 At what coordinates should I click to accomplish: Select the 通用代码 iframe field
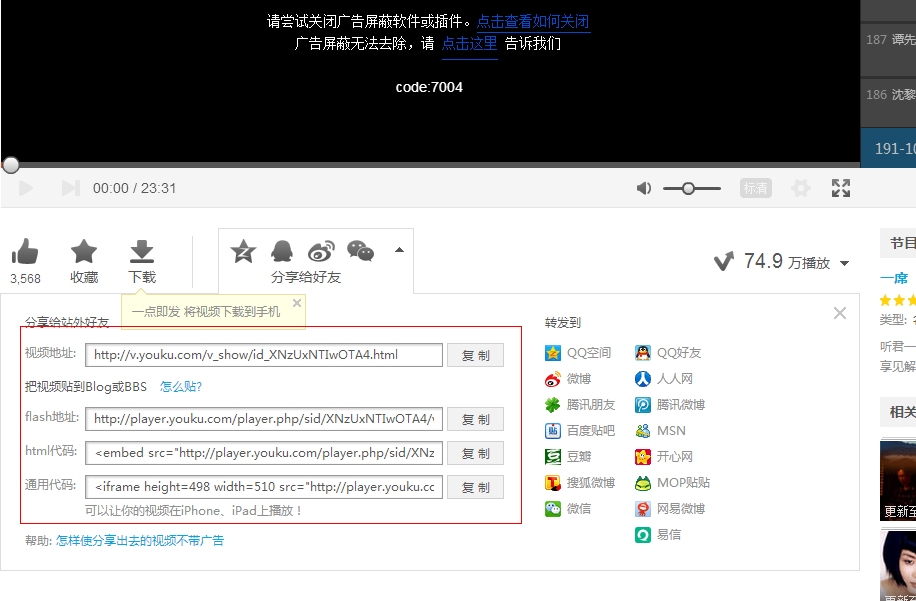tap(264, 487)
